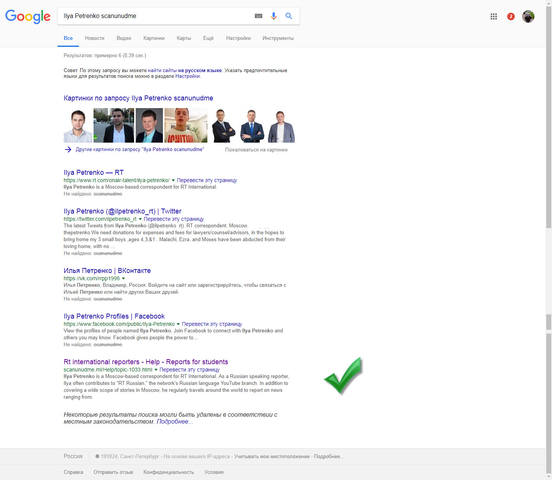Open the first image thumbnail of man in white shirt
Screen dimensions: 552x480
pos(78,125)
